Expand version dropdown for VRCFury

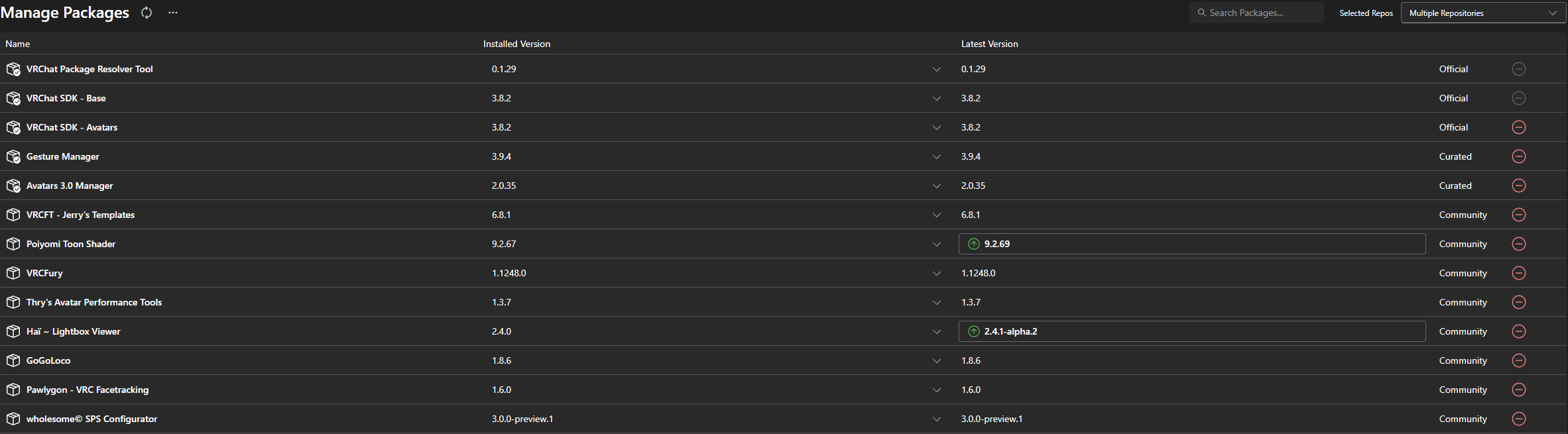pos(937,273)
